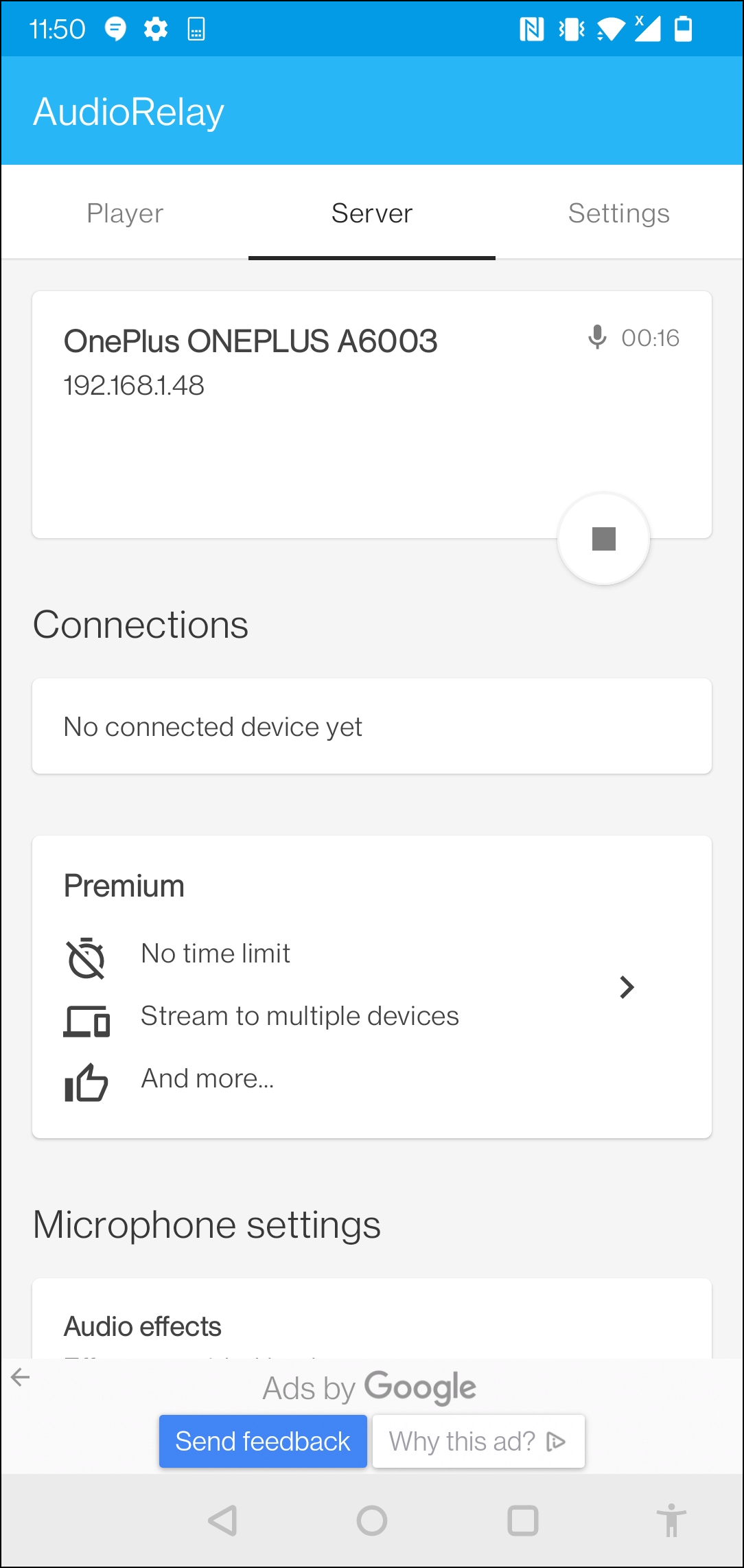Tap the accessibility shortcut icon
Screen dimensions: 744x1568
click(671, 1520)
